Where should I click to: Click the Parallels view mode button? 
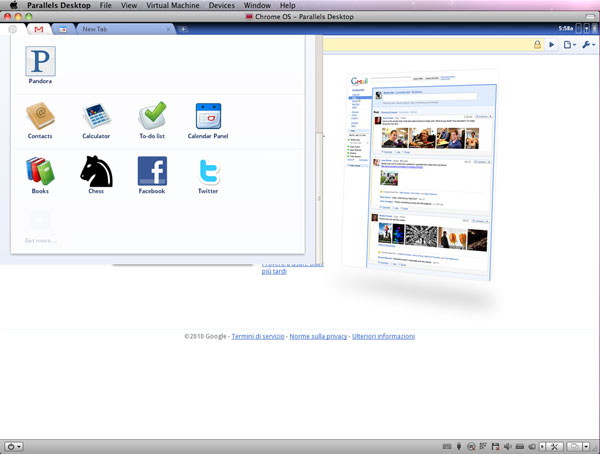coord(574,446)
